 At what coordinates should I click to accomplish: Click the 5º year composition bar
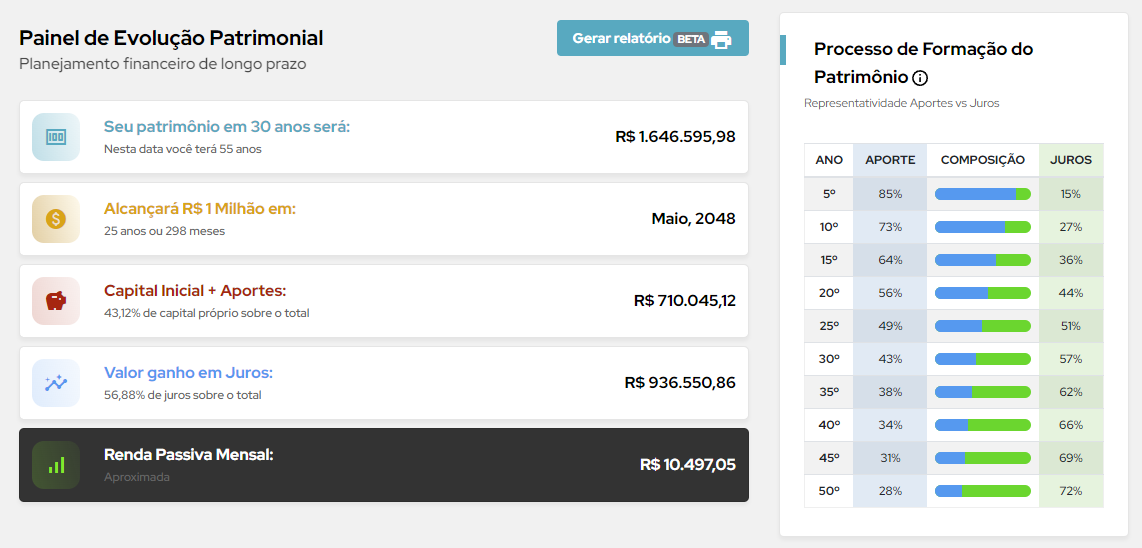(982, 194)
